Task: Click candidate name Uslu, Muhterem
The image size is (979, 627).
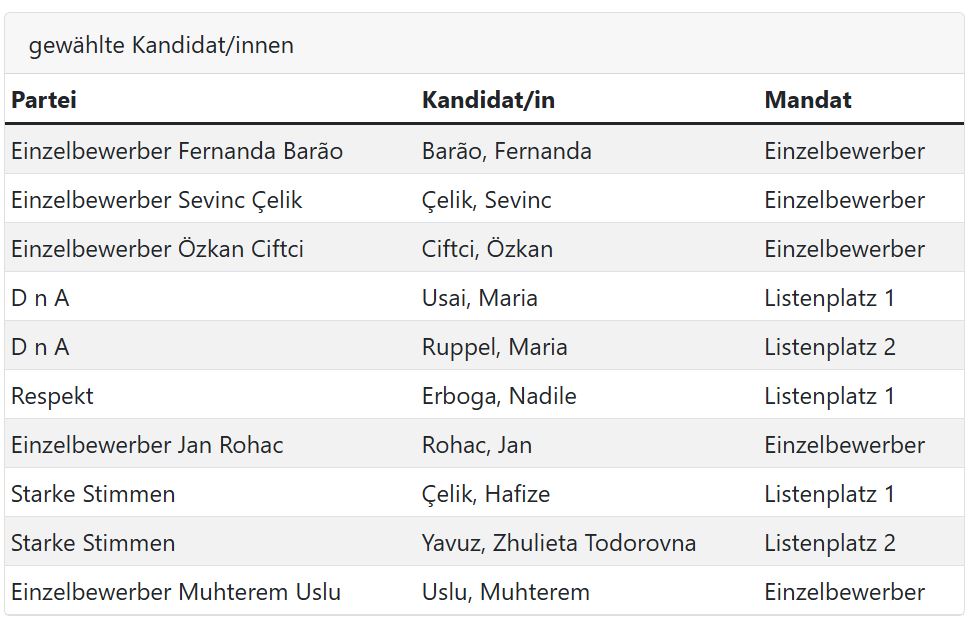Action: pyautogui.click(x=505, y=592)
